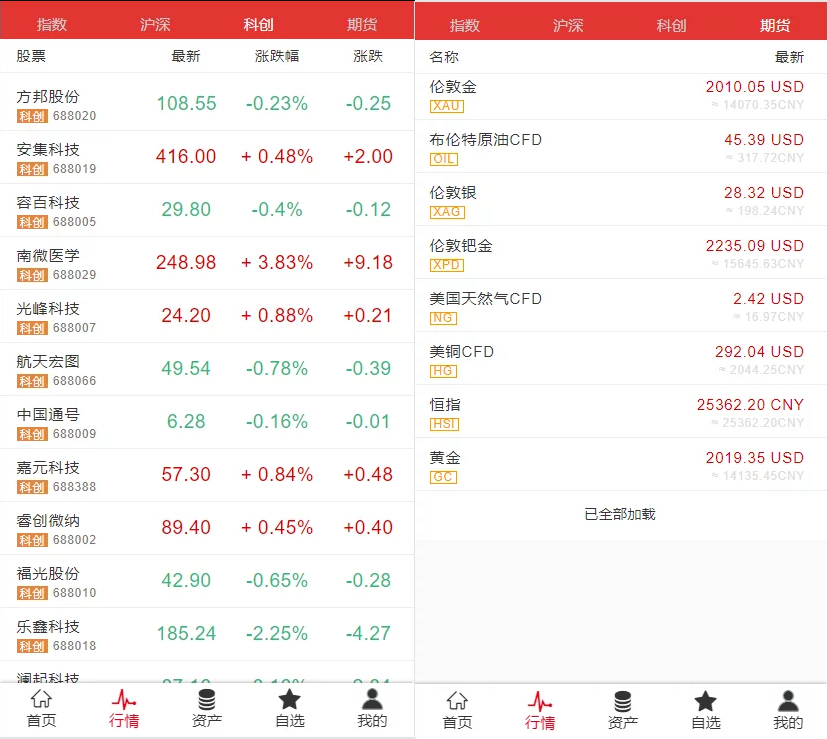Tap the 行情 pulse icon on the futures screen
Image resolution: width=827 pixels, height=739 pixels.
point(540,701)
